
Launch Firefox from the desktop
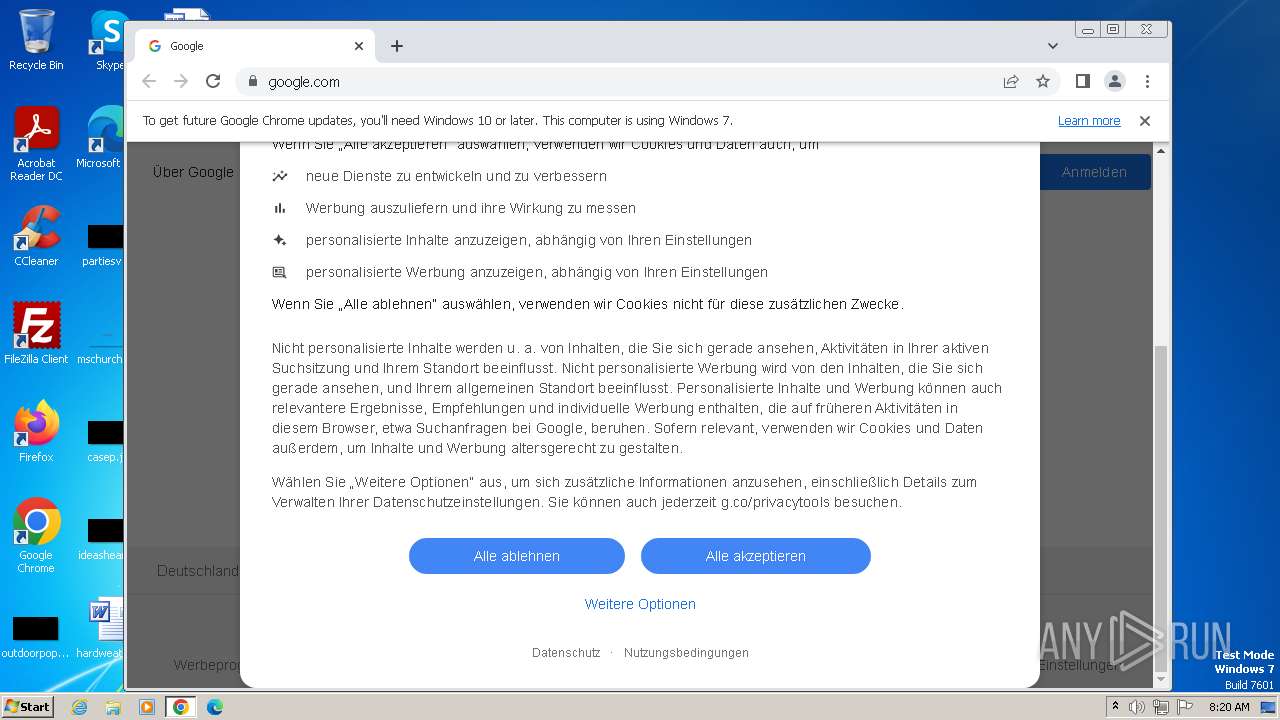pos(36,431)
